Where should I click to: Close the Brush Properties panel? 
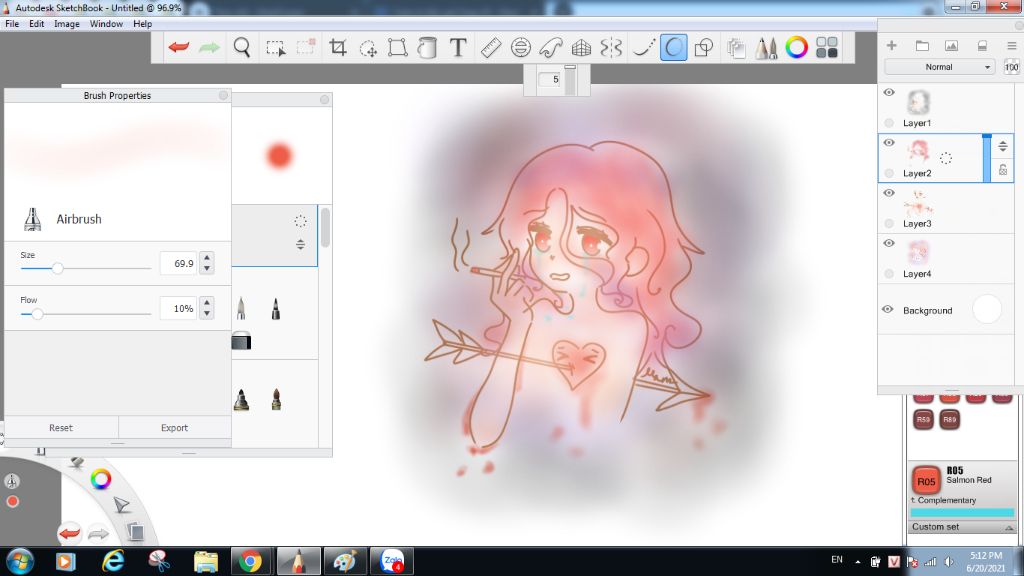point(223,95)
